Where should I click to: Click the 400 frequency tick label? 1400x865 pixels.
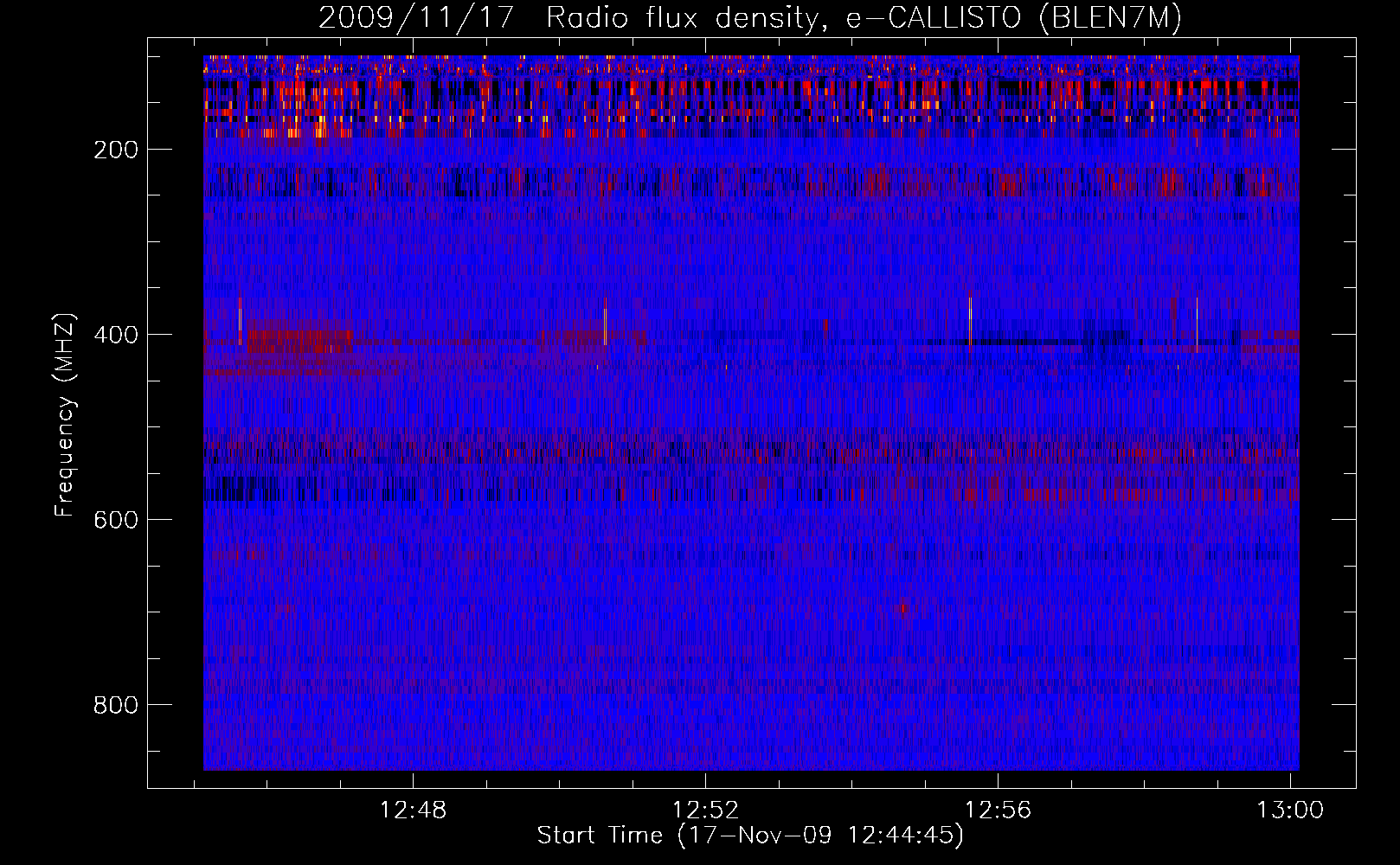click(x=116, y=335)
